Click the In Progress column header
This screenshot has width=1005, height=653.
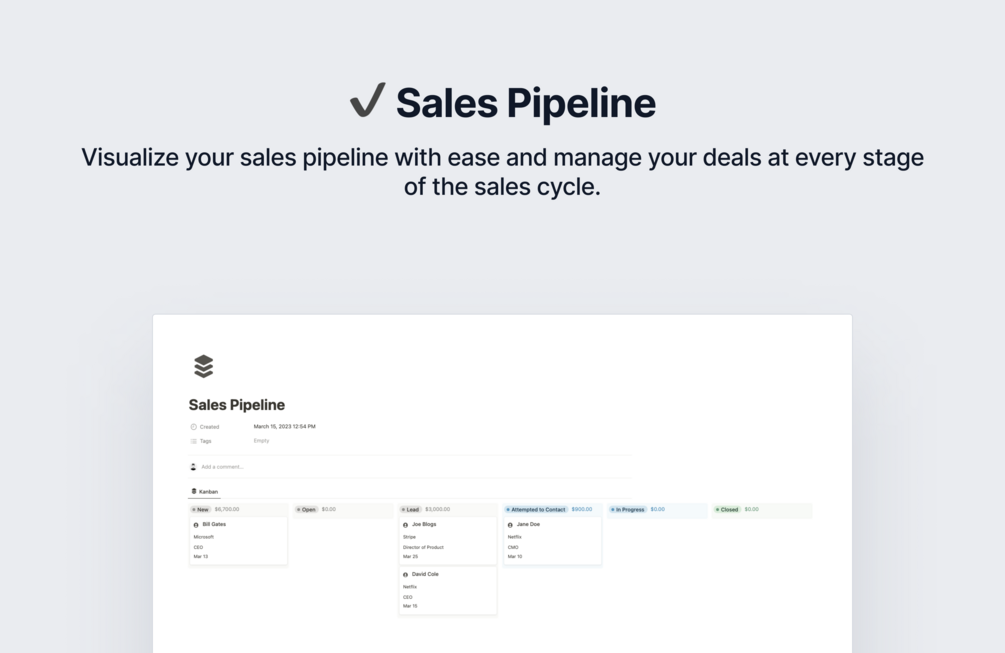(x=629, y=510)
